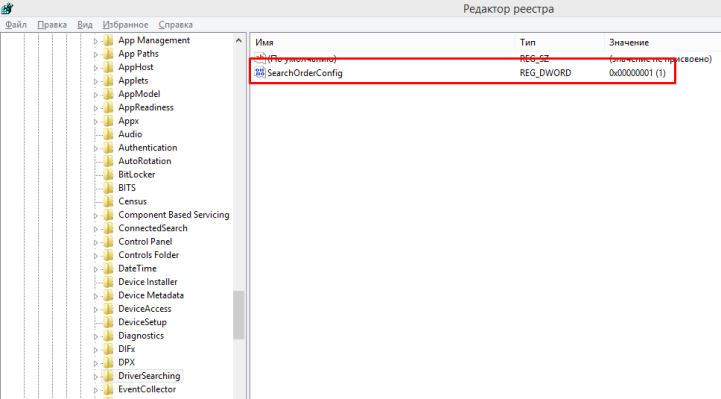
Task: Sort values by the Значение column header
Action: pos(662,42)
